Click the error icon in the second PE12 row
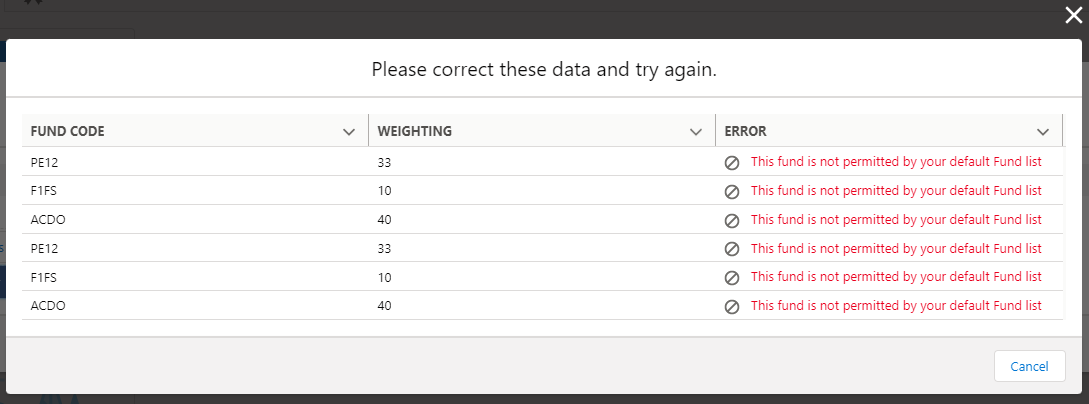This screenshot has width=1089, height=404. point(732,249)
